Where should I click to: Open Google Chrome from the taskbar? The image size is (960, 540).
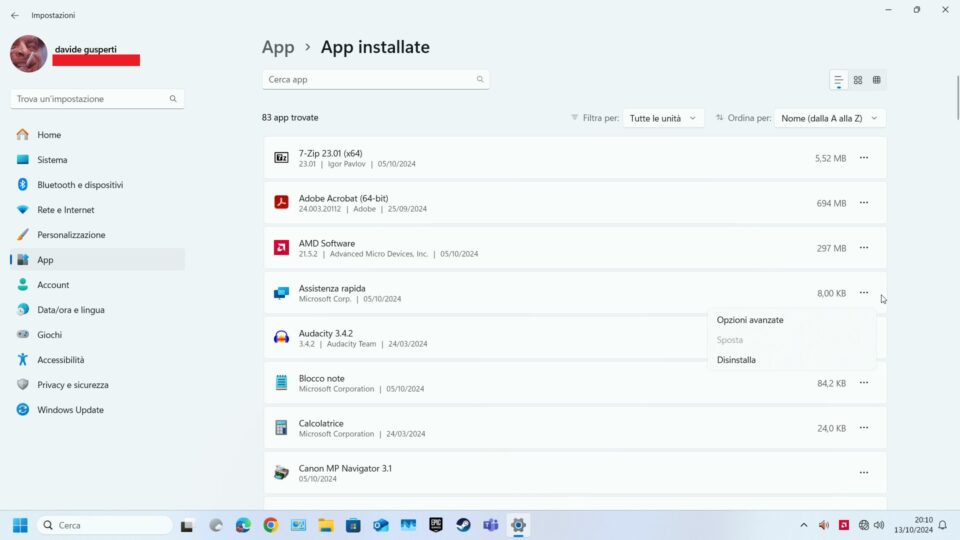[270, 525]
